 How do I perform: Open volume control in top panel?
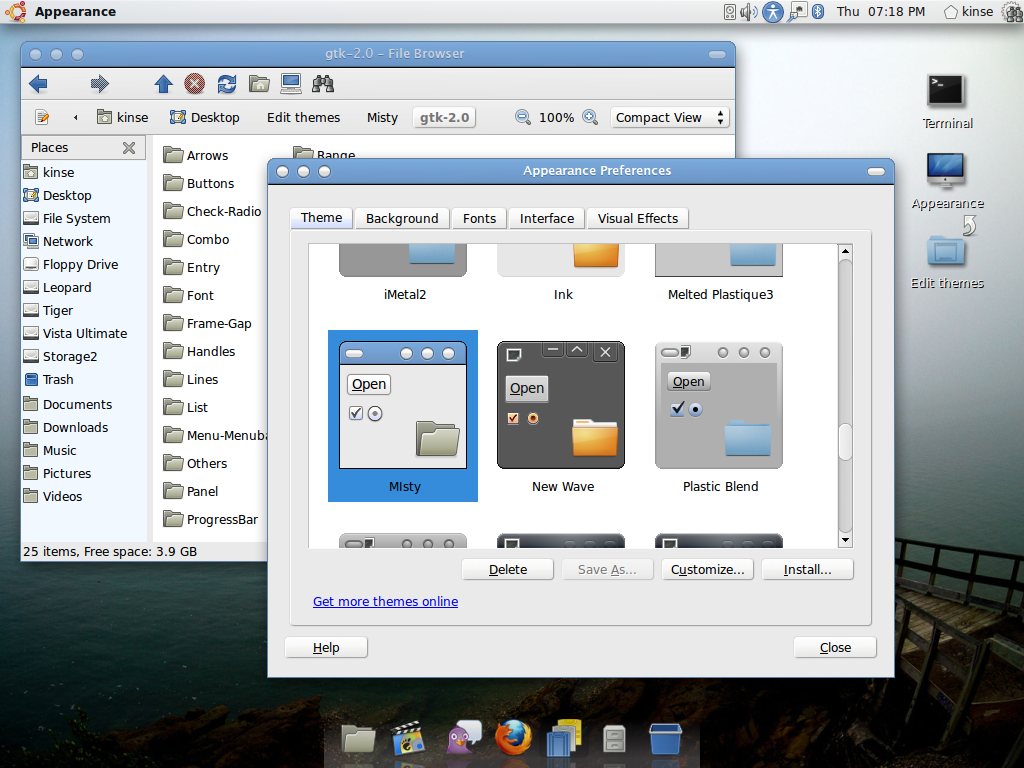[x=748, y=12]
